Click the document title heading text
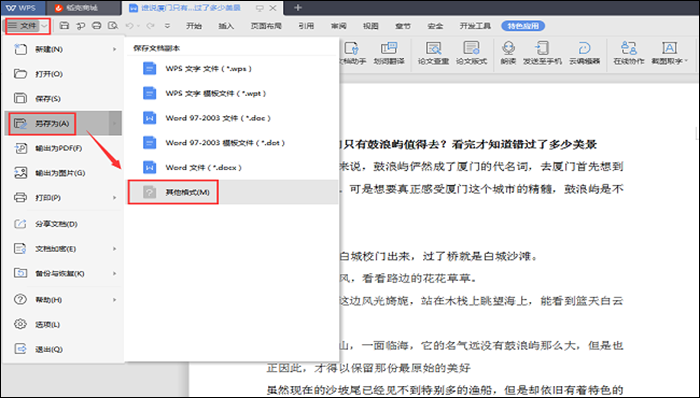The image size is (700, 398). (x=468, y=144)
